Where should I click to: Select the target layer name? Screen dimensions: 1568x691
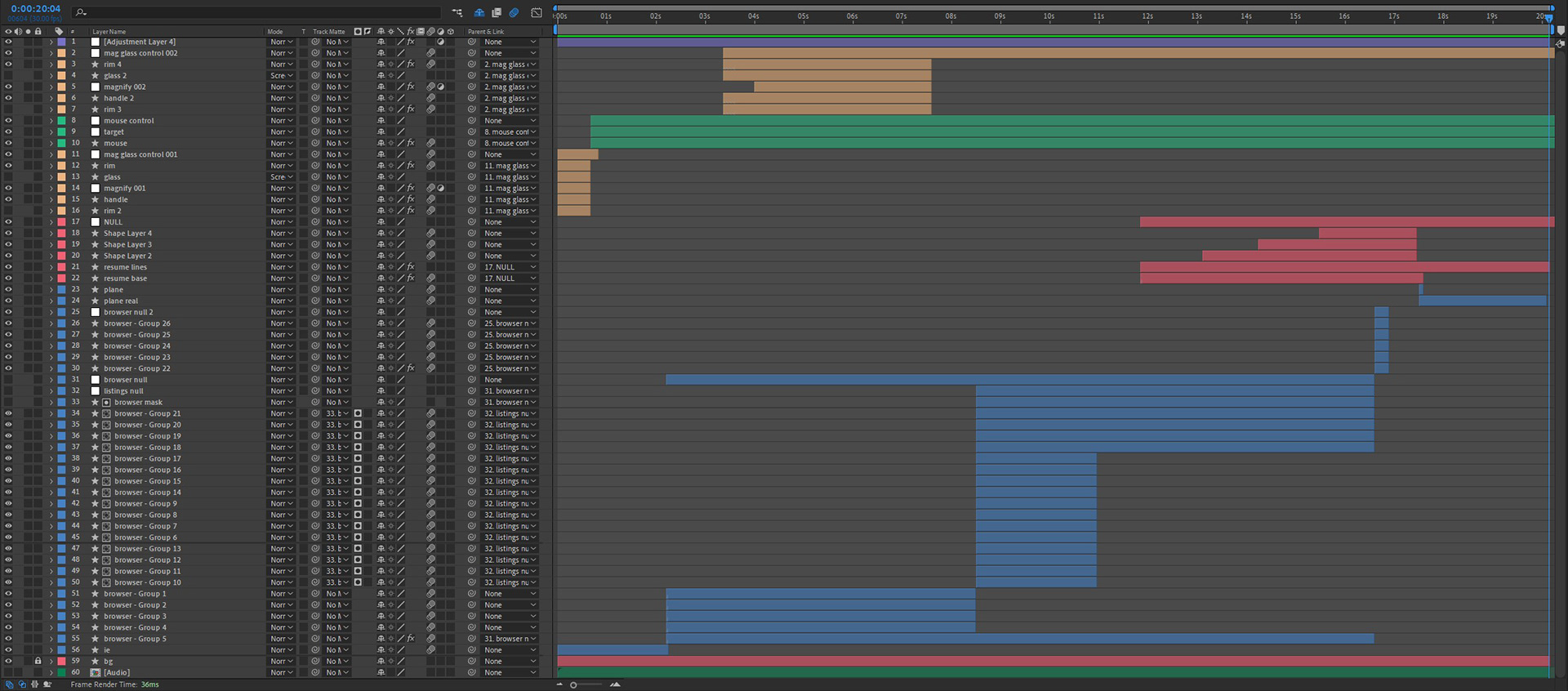114,132
